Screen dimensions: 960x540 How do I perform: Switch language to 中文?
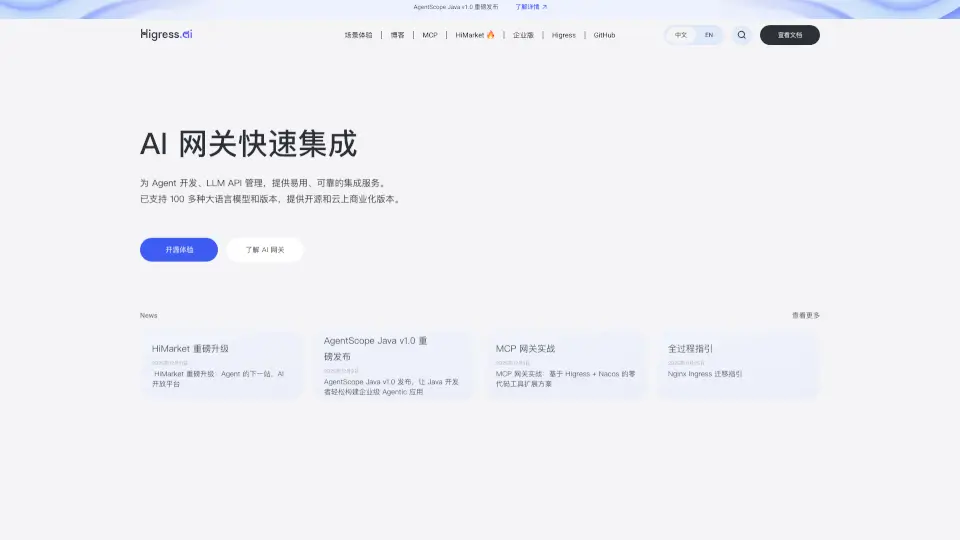coord(681,35)
